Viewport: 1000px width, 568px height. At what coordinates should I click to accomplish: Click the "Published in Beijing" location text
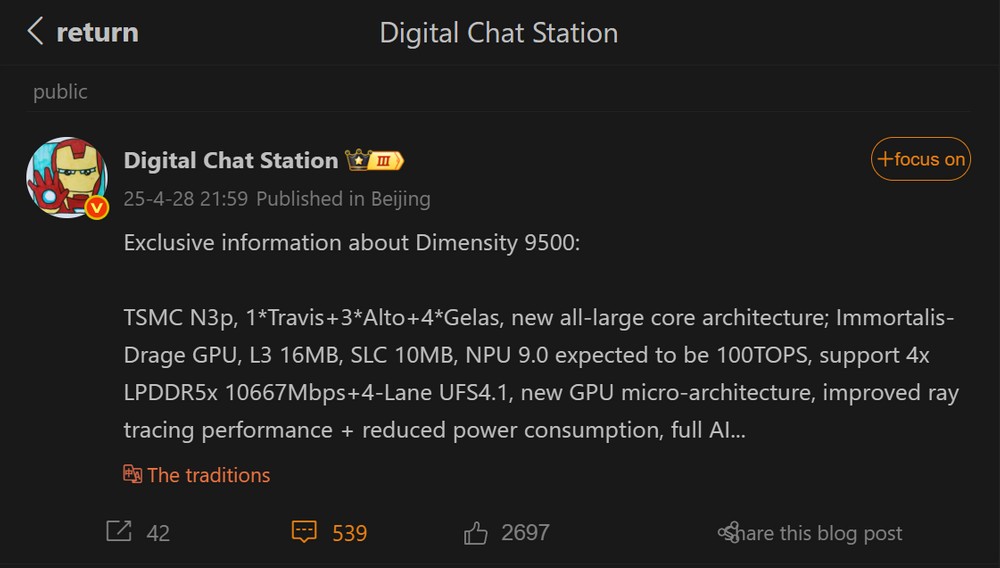[x=343, y=198]
